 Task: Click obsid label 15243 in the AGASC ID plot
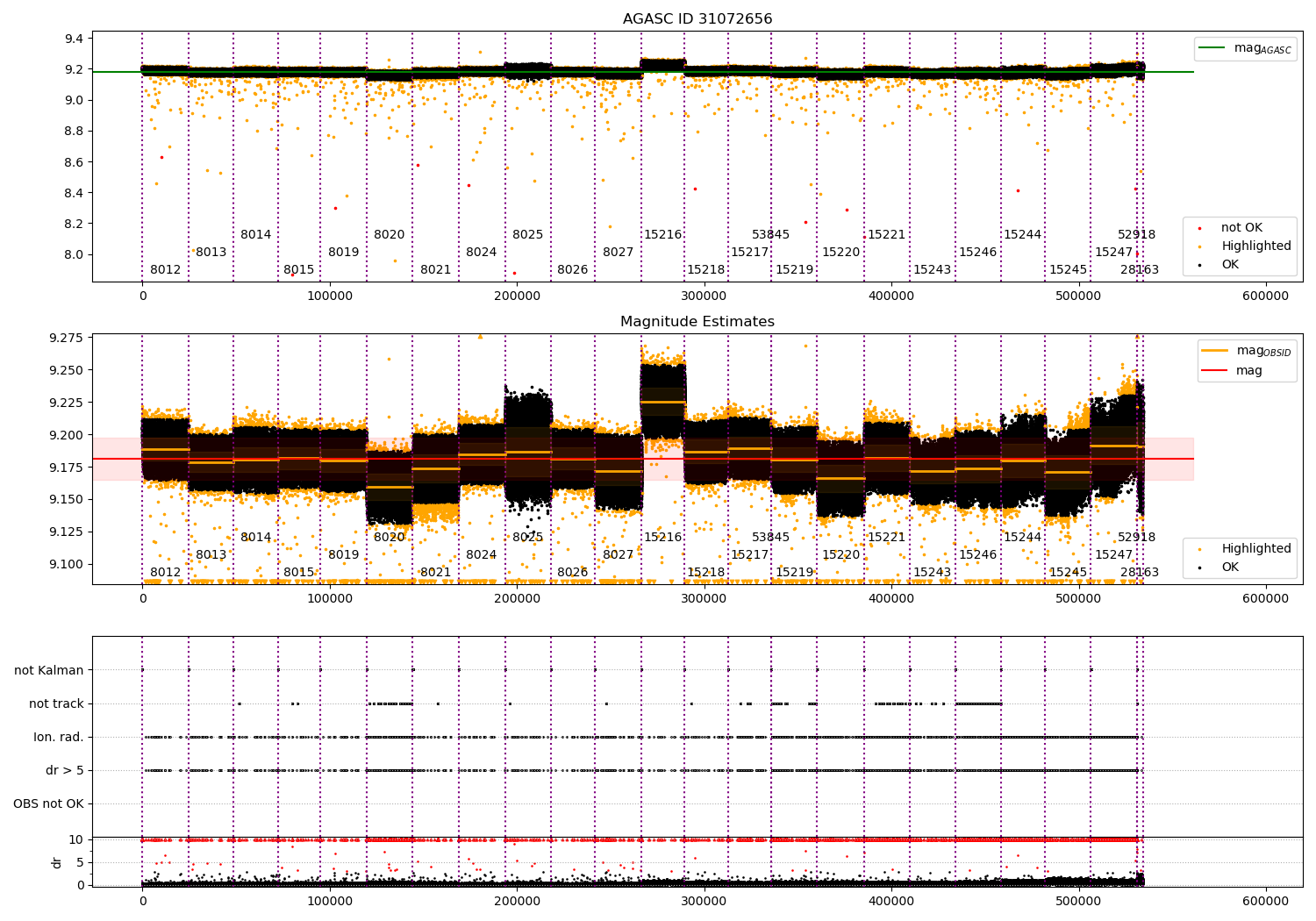(933, 270)
